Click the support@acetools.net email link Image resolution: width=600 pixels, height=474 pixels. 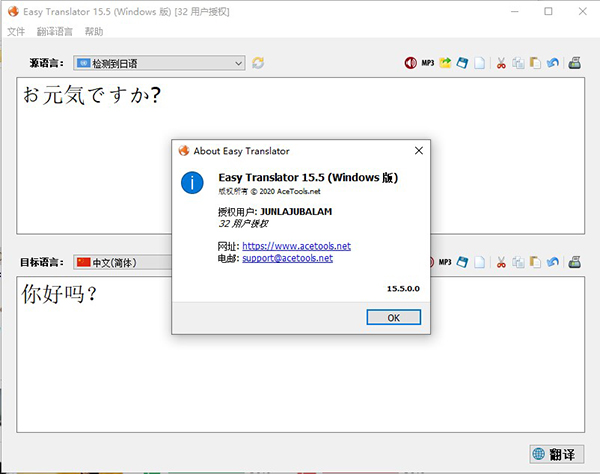[x=287, y=258]
